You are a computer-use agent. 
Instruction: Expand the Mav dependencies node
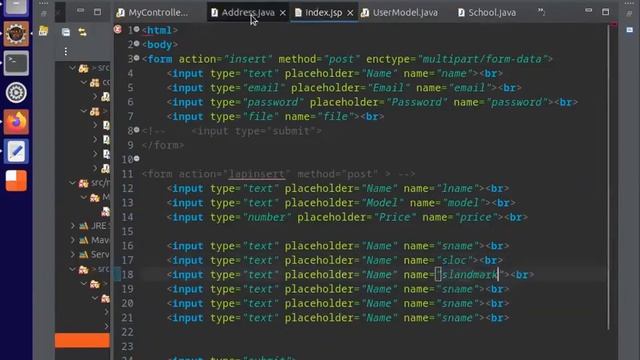[73, 240]
